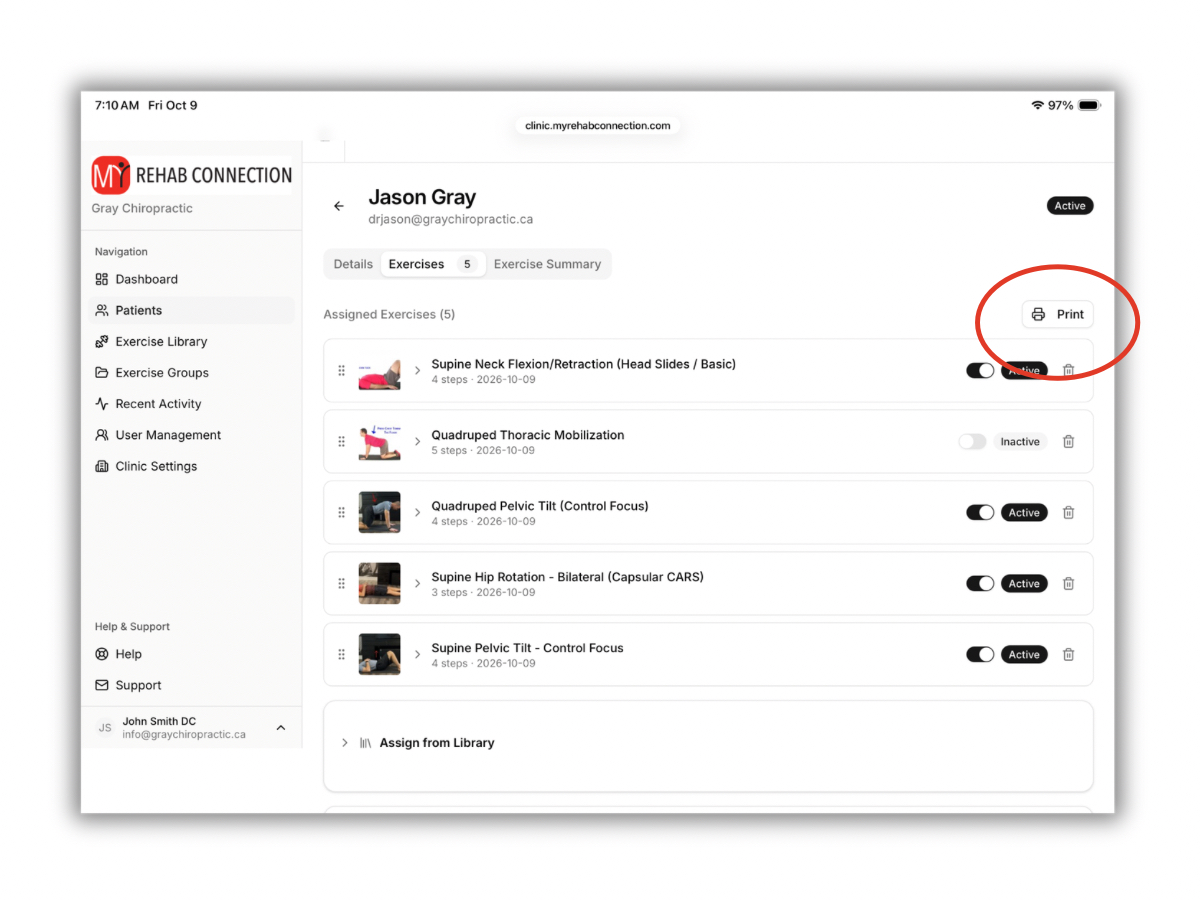Click drag handle of Quadruped Pelvic Tilt row

point(341,513)
